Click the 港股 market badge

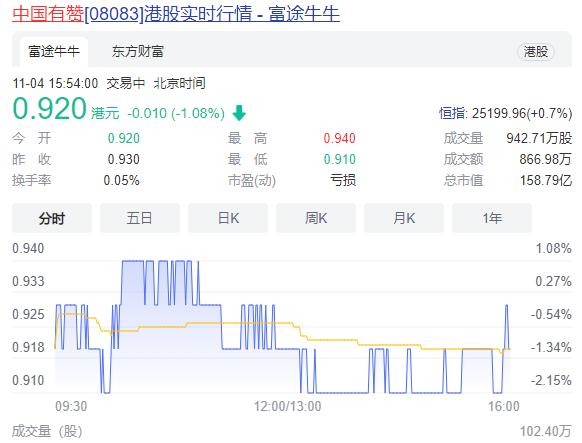[536, 52]
